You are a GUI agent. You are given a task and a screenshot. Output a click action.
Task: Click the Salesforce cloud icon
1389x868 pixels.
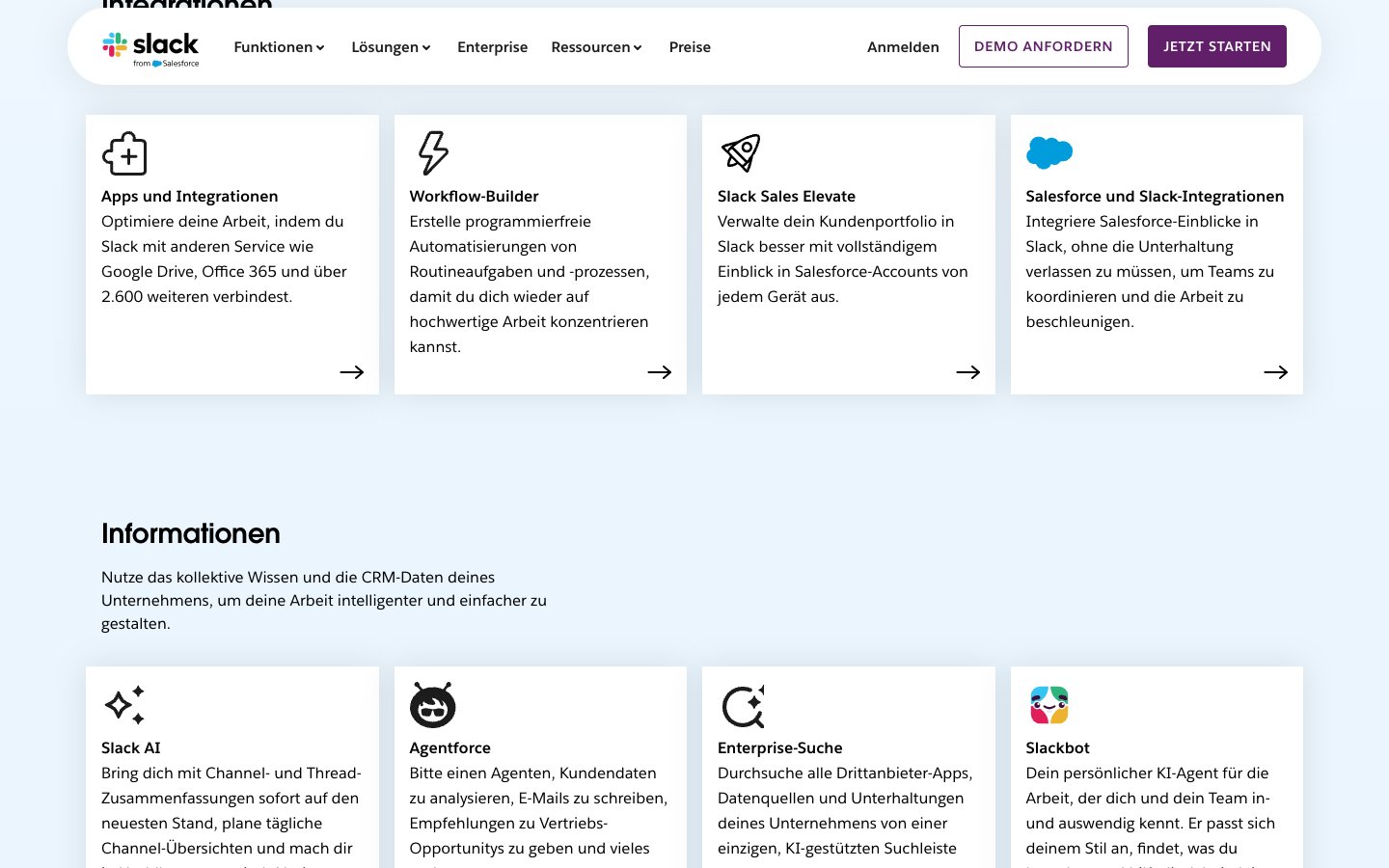coord(1049,152)
